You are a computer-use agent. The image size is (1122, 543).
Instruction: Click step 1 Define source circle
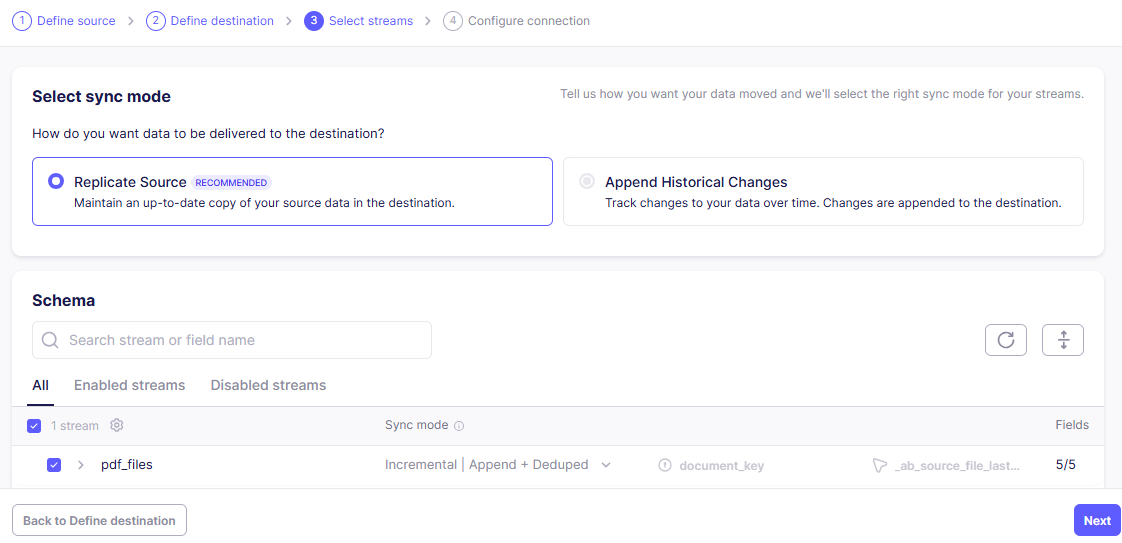click(x=21, y=20)
